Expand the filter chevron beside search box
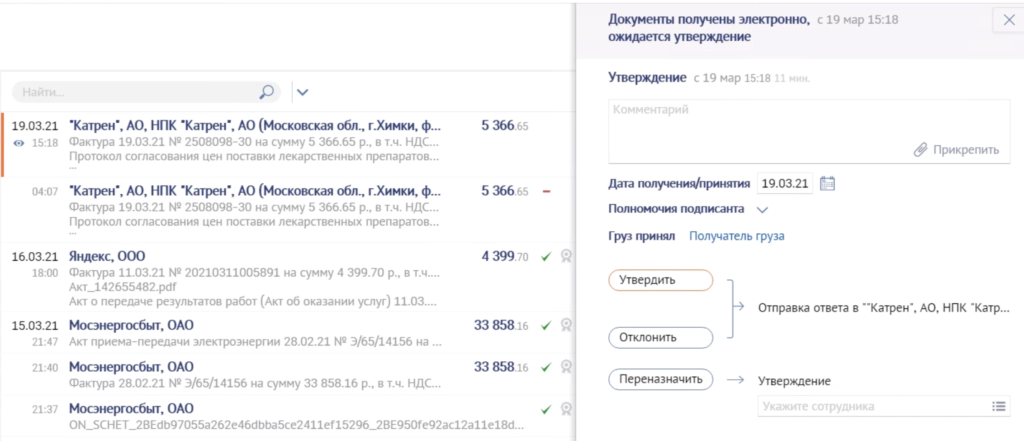Viewport: 1024px width, 441px height. [303, 92]
